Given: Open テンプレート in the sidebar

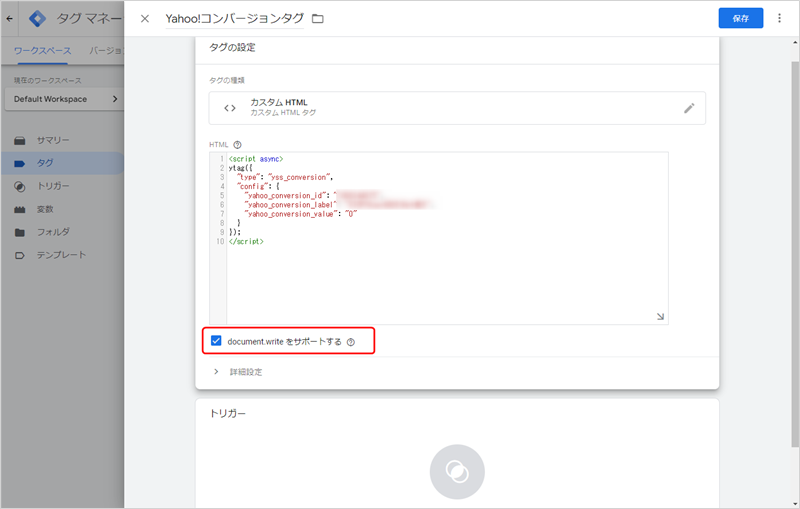Looking at the screenshot, I should 62,255.
